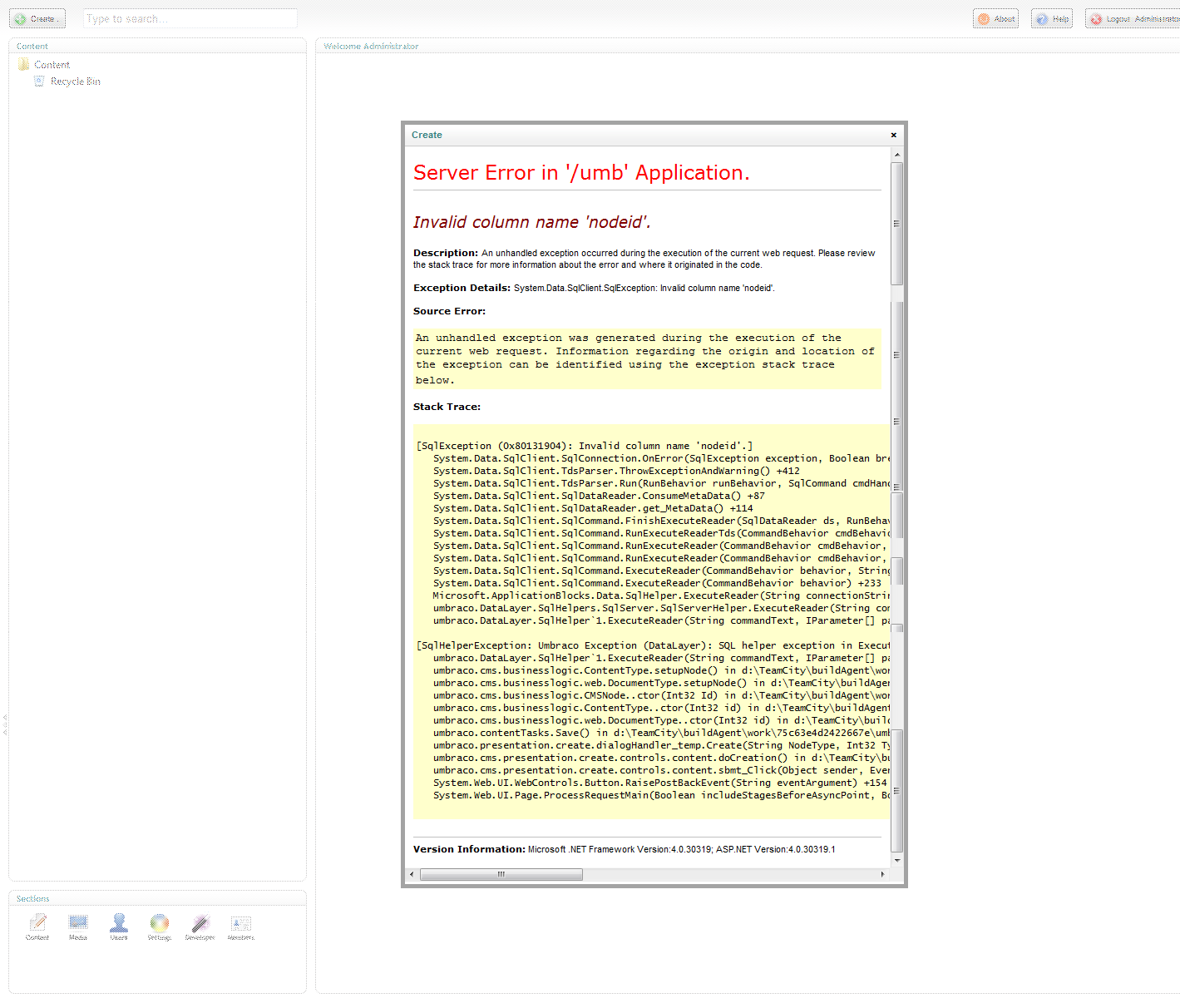Viewport: 1180px width, 1008px height.
Task: Click the 'Sections' panel title
Action: [32, 899]
